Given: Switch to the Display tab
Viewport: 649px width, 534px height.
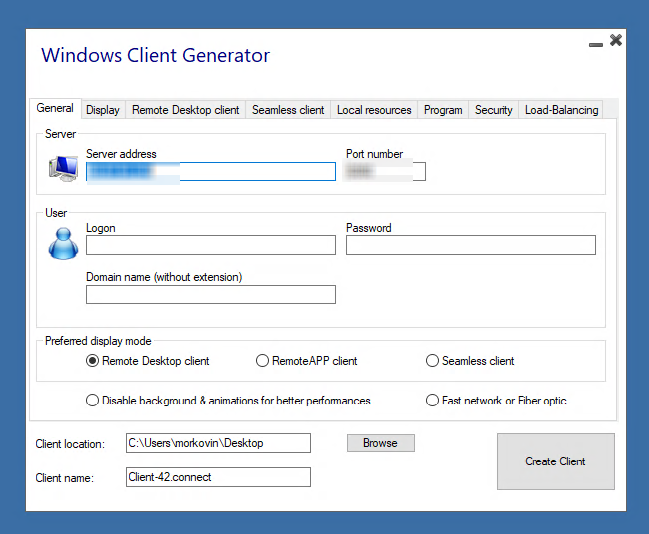Looking at the screenshot, I should 102,110.
